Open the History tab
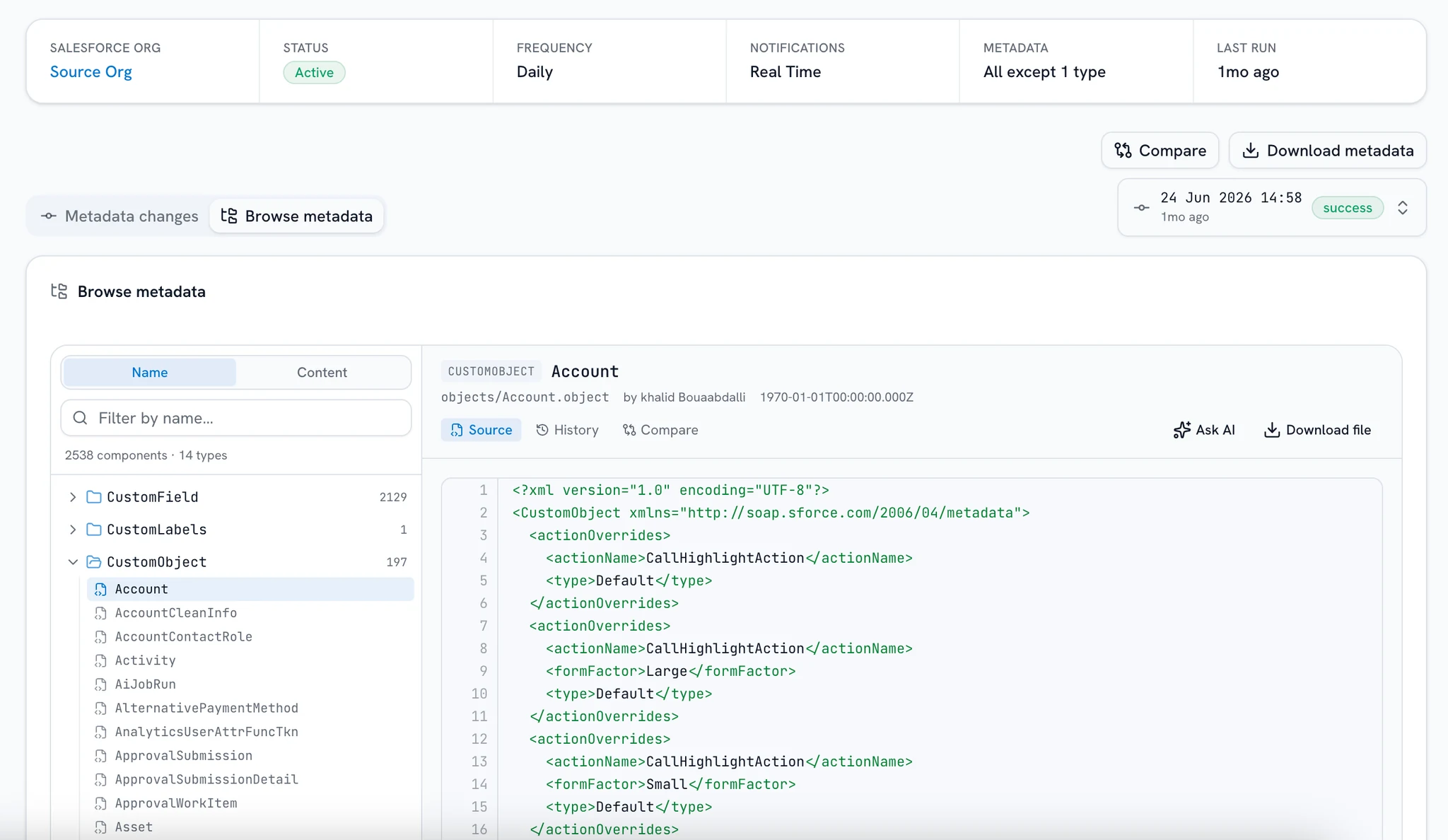Image resolution: width=1448 pixels, height=840 pixels. pos(567,430)
